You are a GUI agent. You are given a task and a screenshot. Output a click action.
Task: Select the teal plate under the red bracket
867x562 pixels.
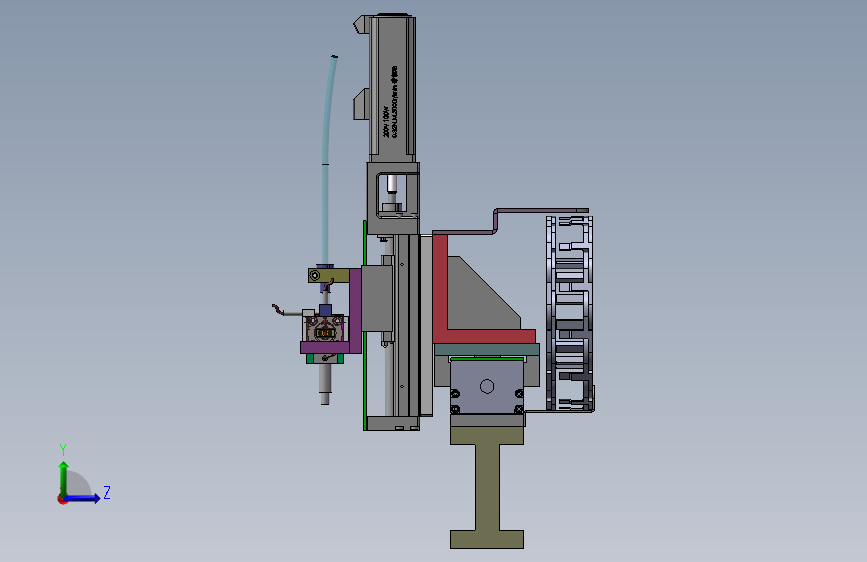point(487,350)
